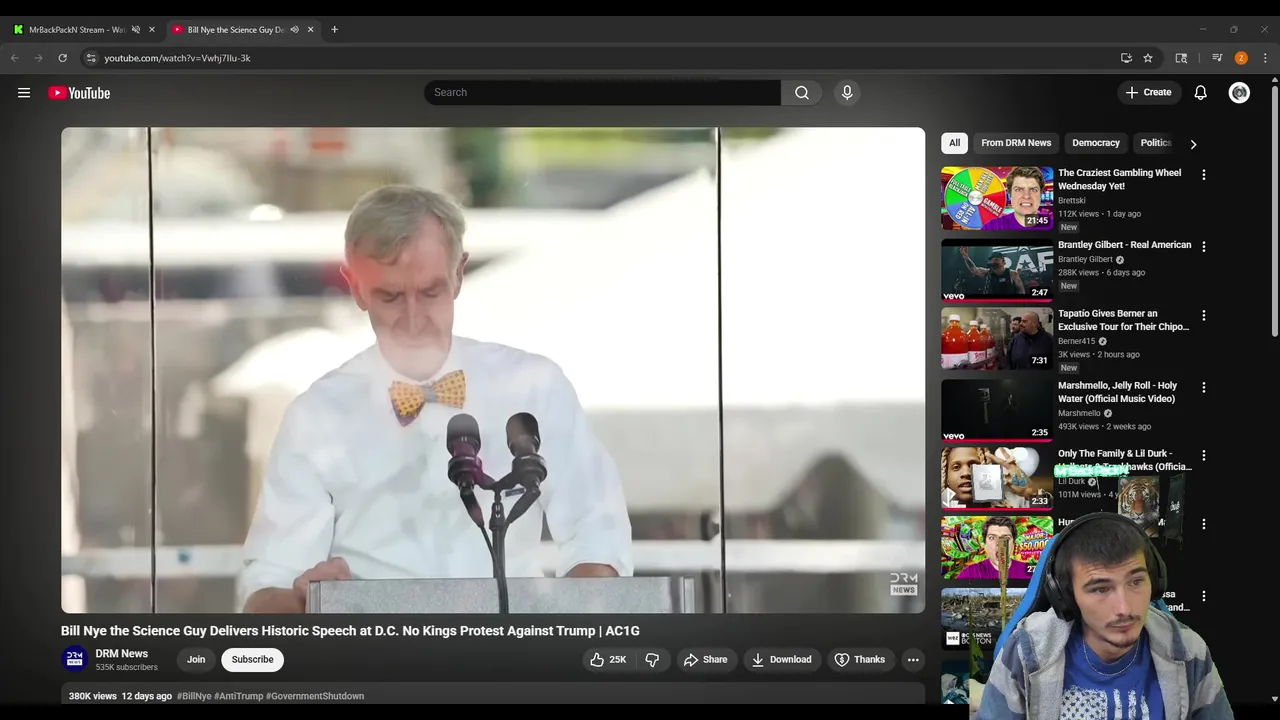This screenshot has width=1280, height=720.
Task: Open Tapatio Gives Berner tour thumbnail
Action: pyautogui.click(x=997, y=339)
